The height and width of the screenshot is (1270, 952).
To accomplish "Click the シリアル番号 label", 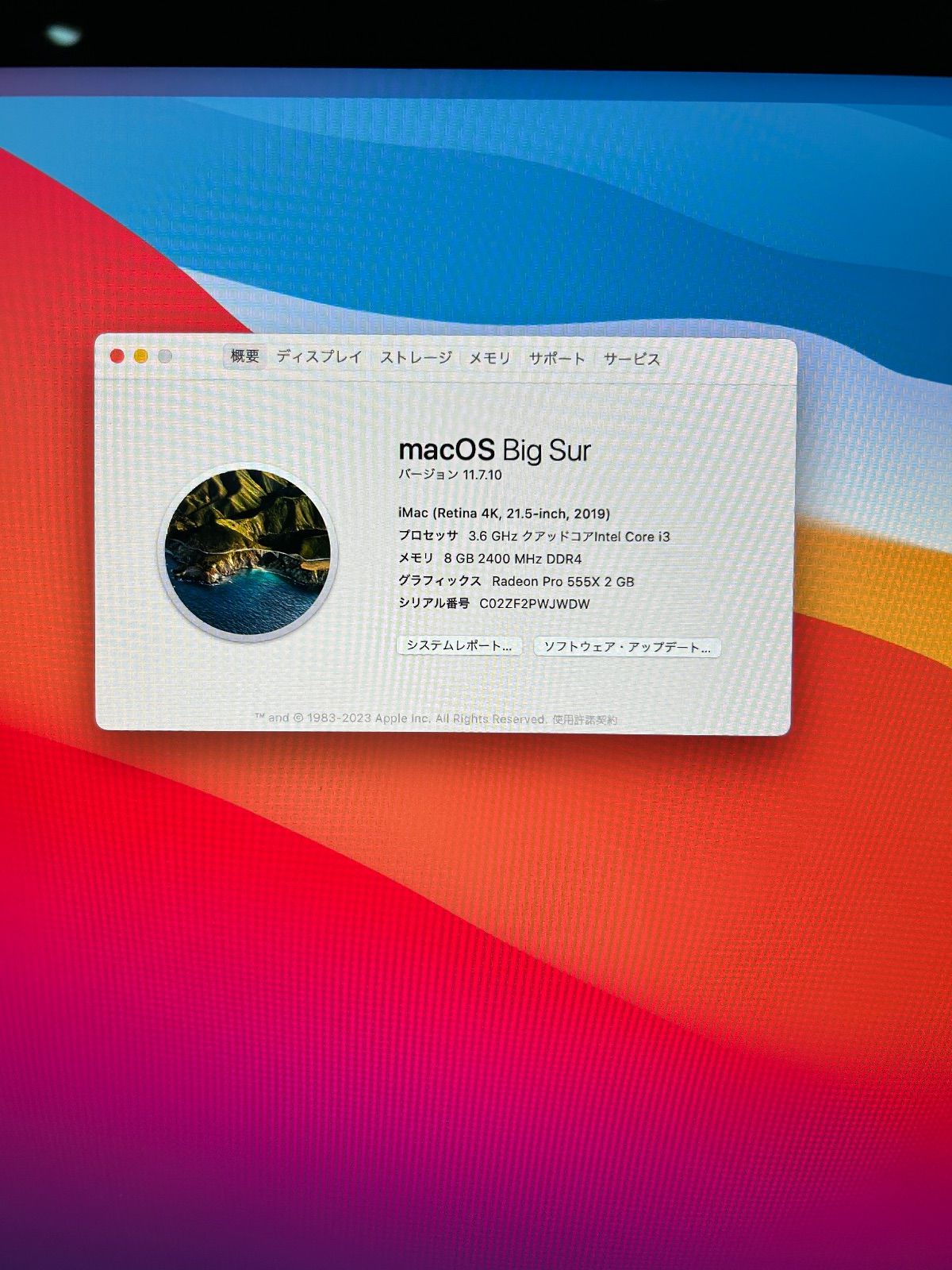I will click(434, 603).
